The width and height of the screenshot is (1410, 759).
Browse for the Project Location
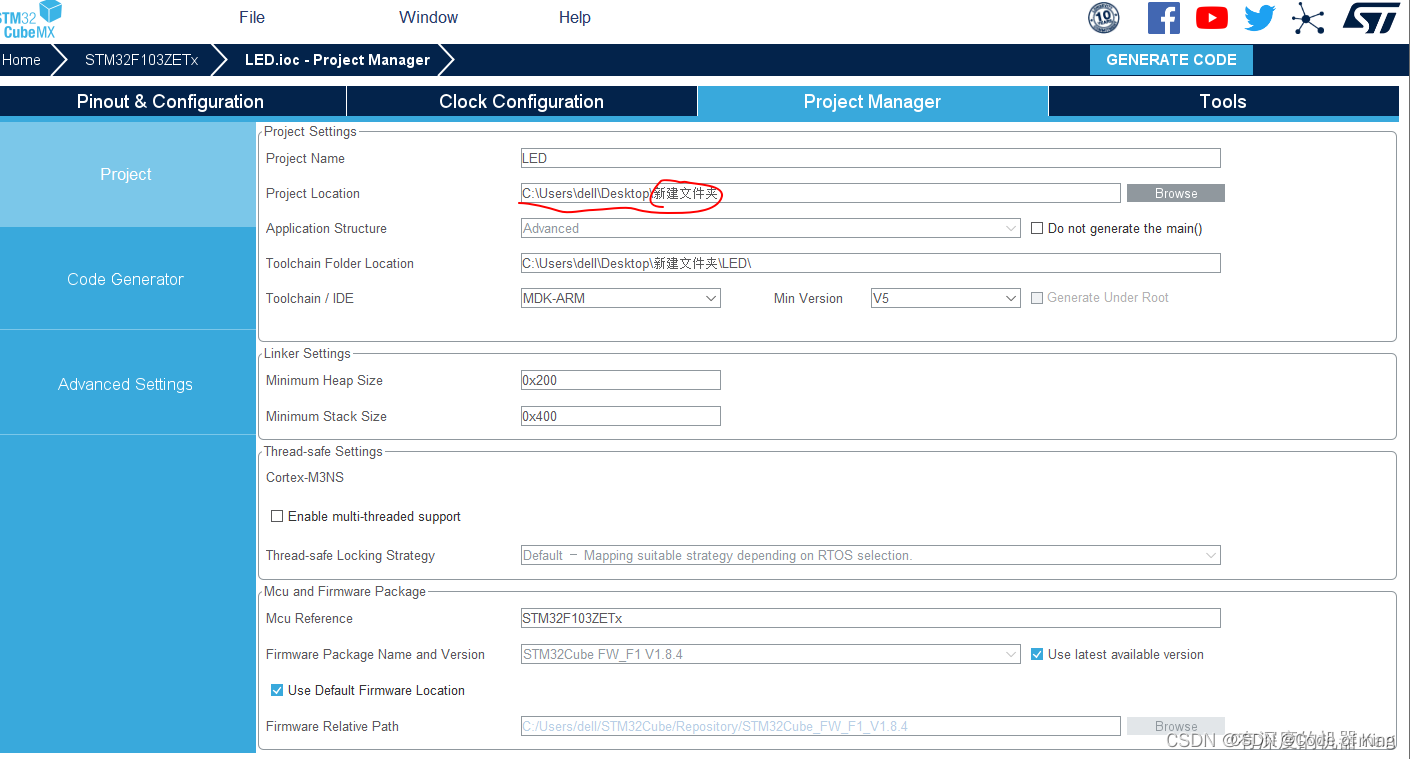click(1175, 193)
